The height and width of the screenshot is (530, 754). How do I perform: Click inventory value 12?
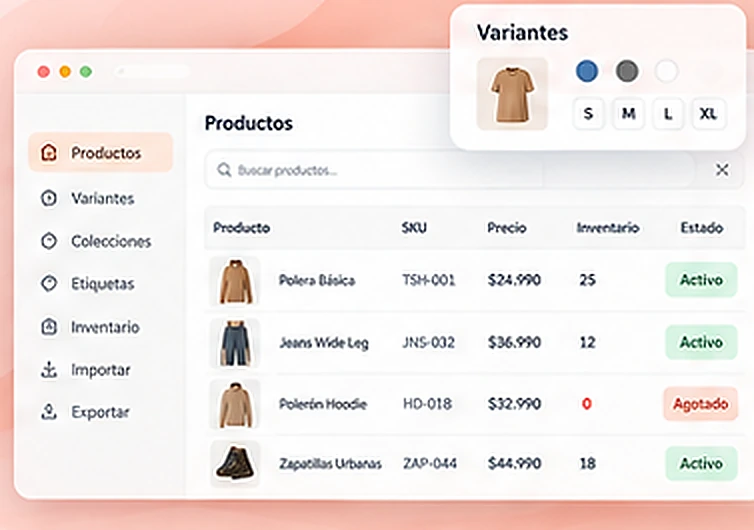(x=588, y=342)
